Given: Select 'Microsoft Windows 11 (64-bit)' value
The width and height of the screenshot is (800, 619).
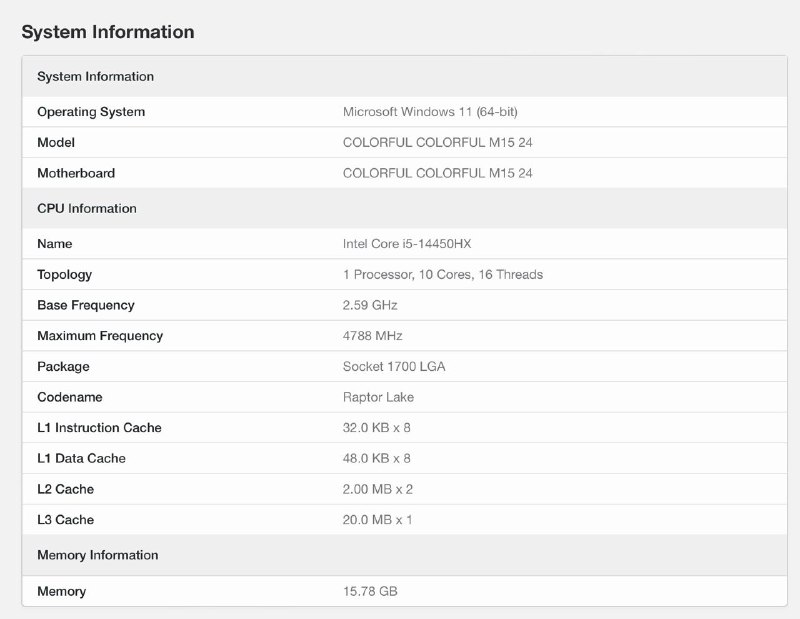Looking at the screenshot, I should click(430, 112).
